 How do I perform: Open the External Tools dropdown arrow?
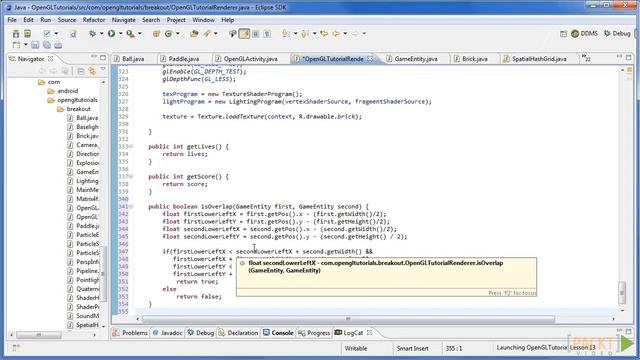coord(140,34)
